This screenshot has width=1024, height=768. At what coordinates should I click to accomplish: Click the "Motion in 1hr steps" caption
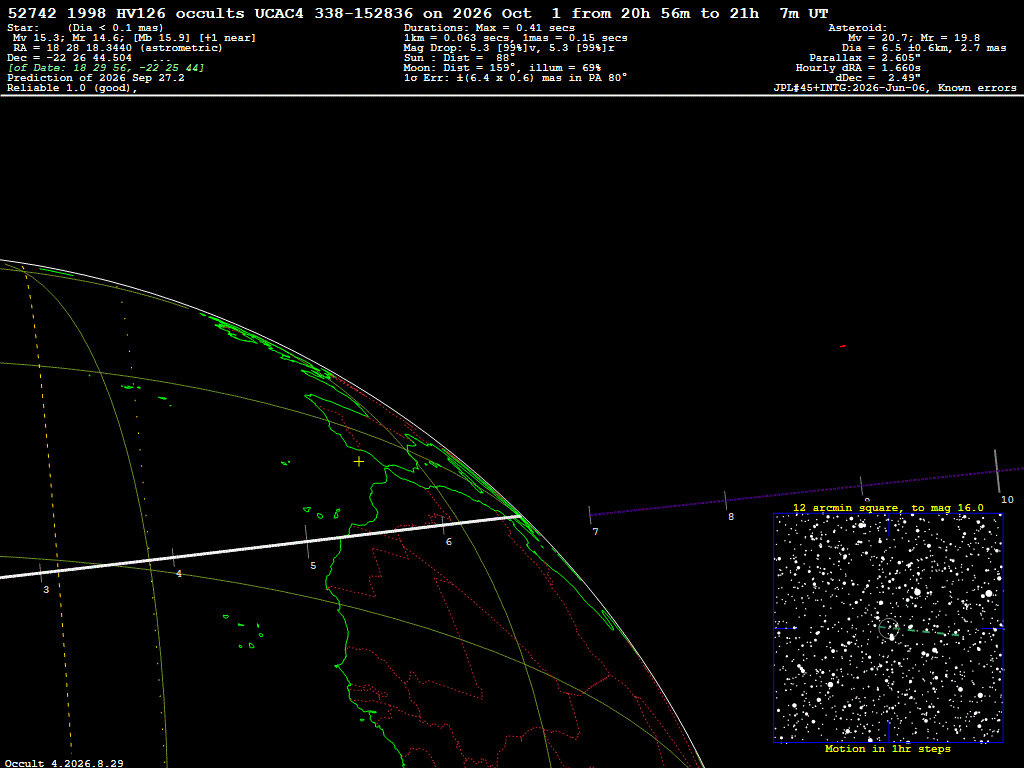tap(888, 749)
